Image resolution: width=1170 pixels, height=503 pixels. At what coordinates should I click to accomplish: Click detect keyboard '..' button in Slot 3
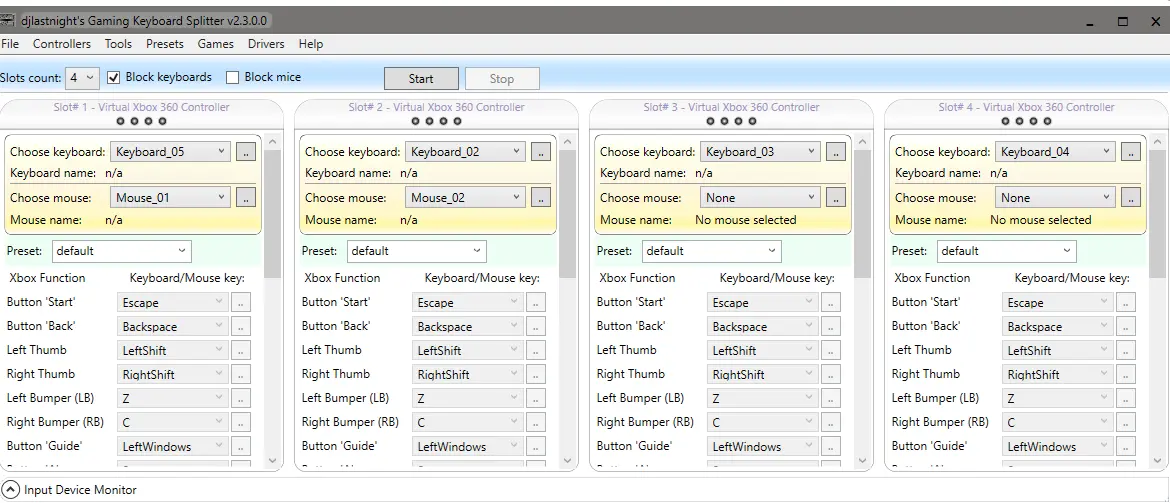point(836,151)
